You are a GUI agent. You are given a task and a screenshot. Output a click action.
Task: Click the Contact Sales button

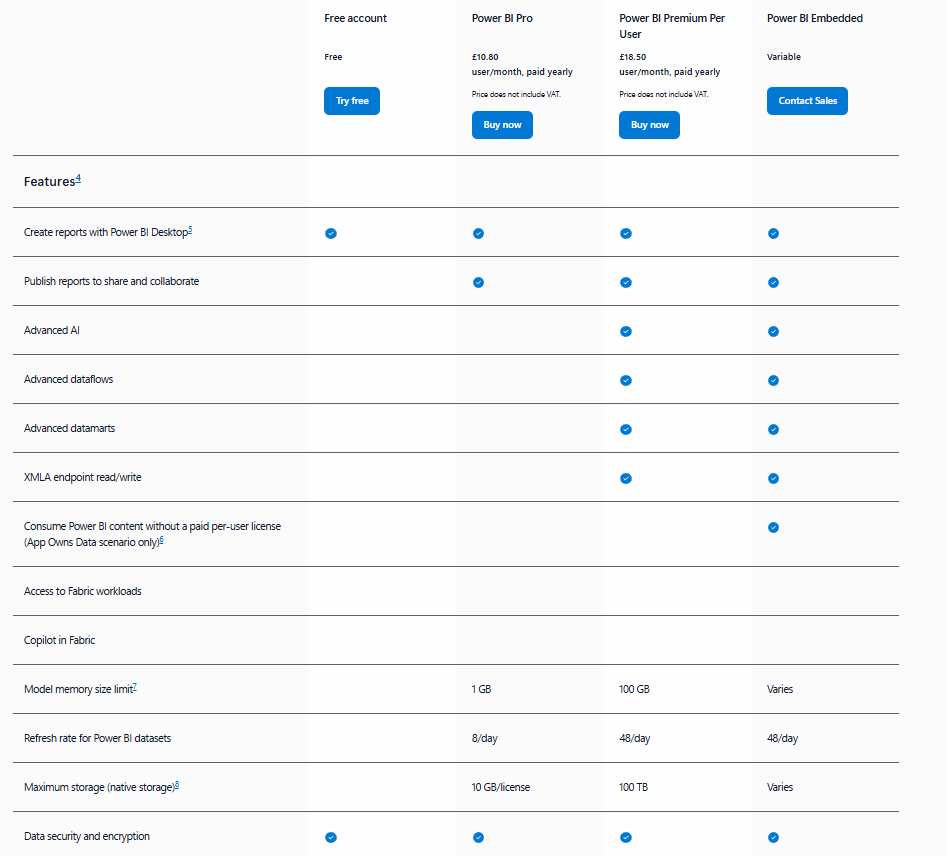807,101
